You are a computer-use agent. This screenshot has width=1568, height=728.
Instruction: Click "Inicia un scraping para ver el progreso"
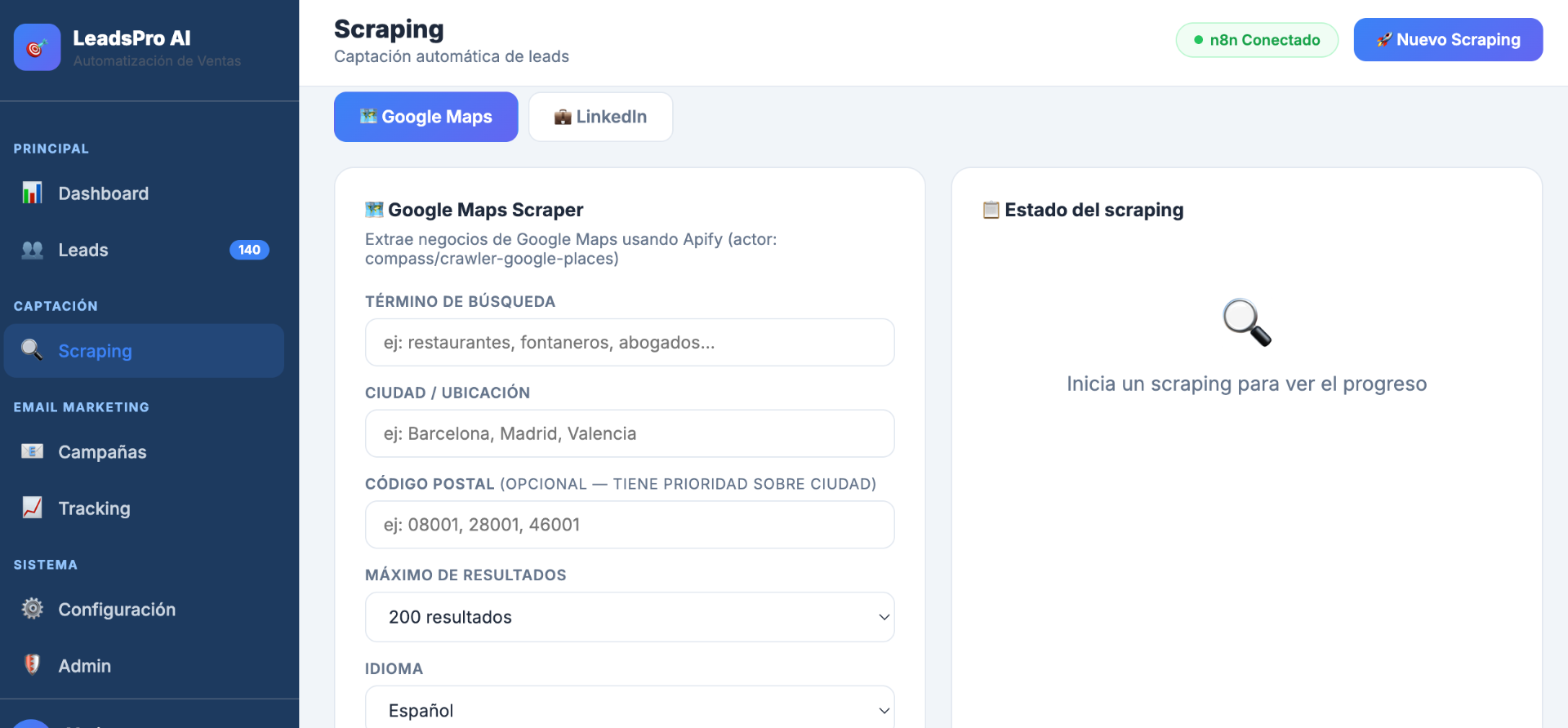point(1247,384)
